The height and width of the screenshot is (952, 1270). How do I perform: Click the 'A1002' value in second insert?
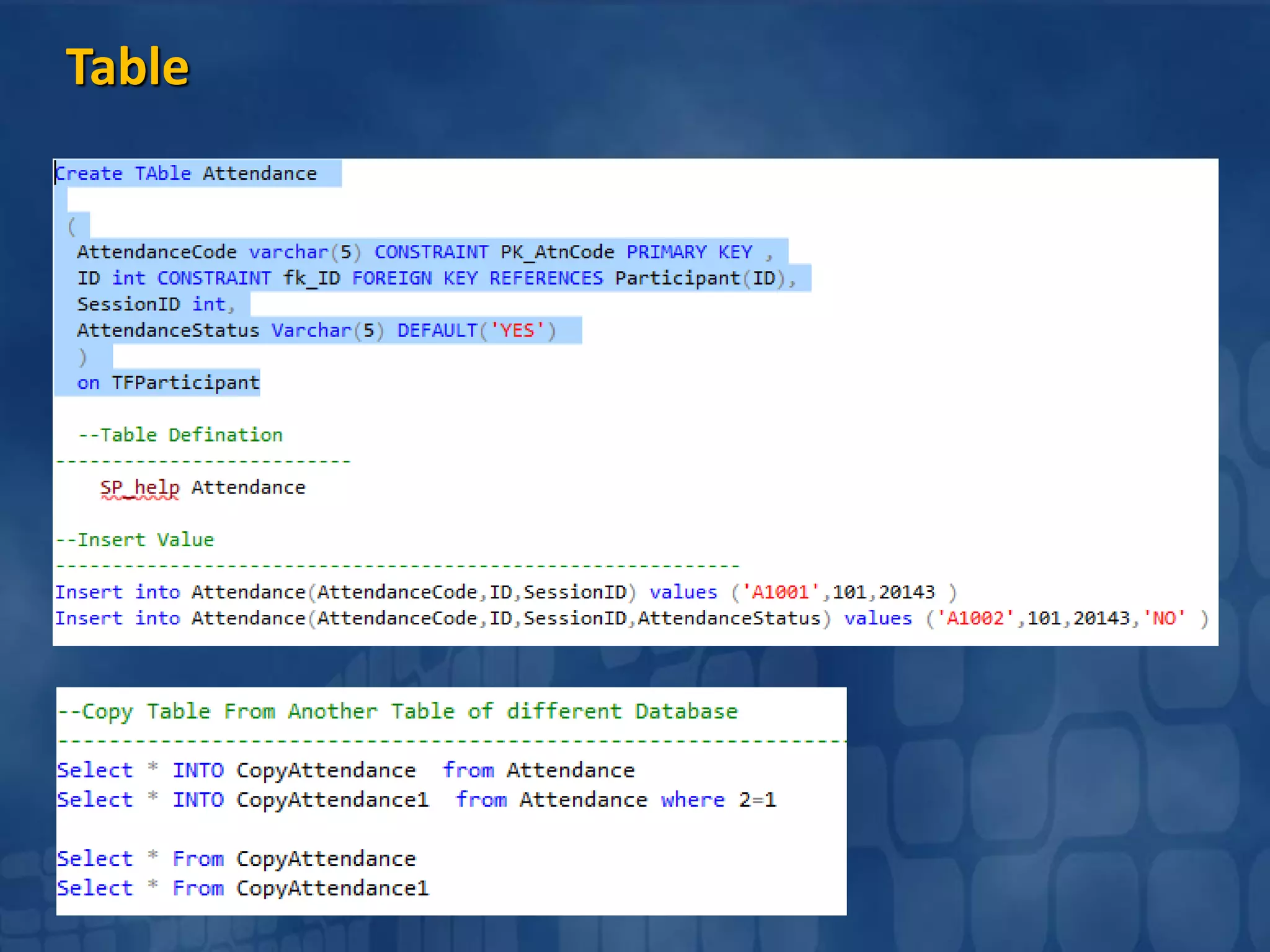(x=975, y=619)
